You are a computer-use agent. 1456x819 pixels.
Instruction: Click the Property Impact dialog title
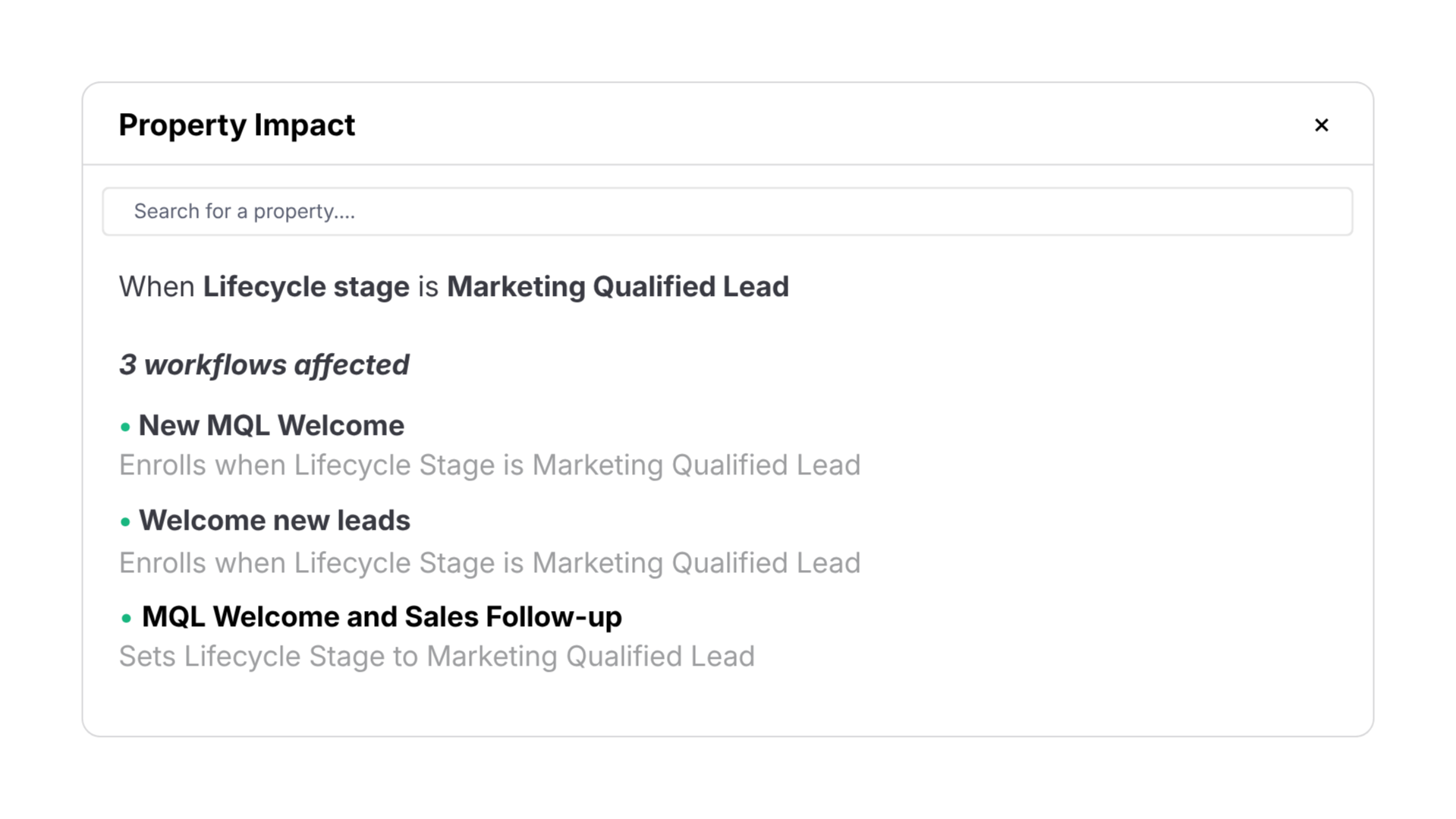pos(237,125)
